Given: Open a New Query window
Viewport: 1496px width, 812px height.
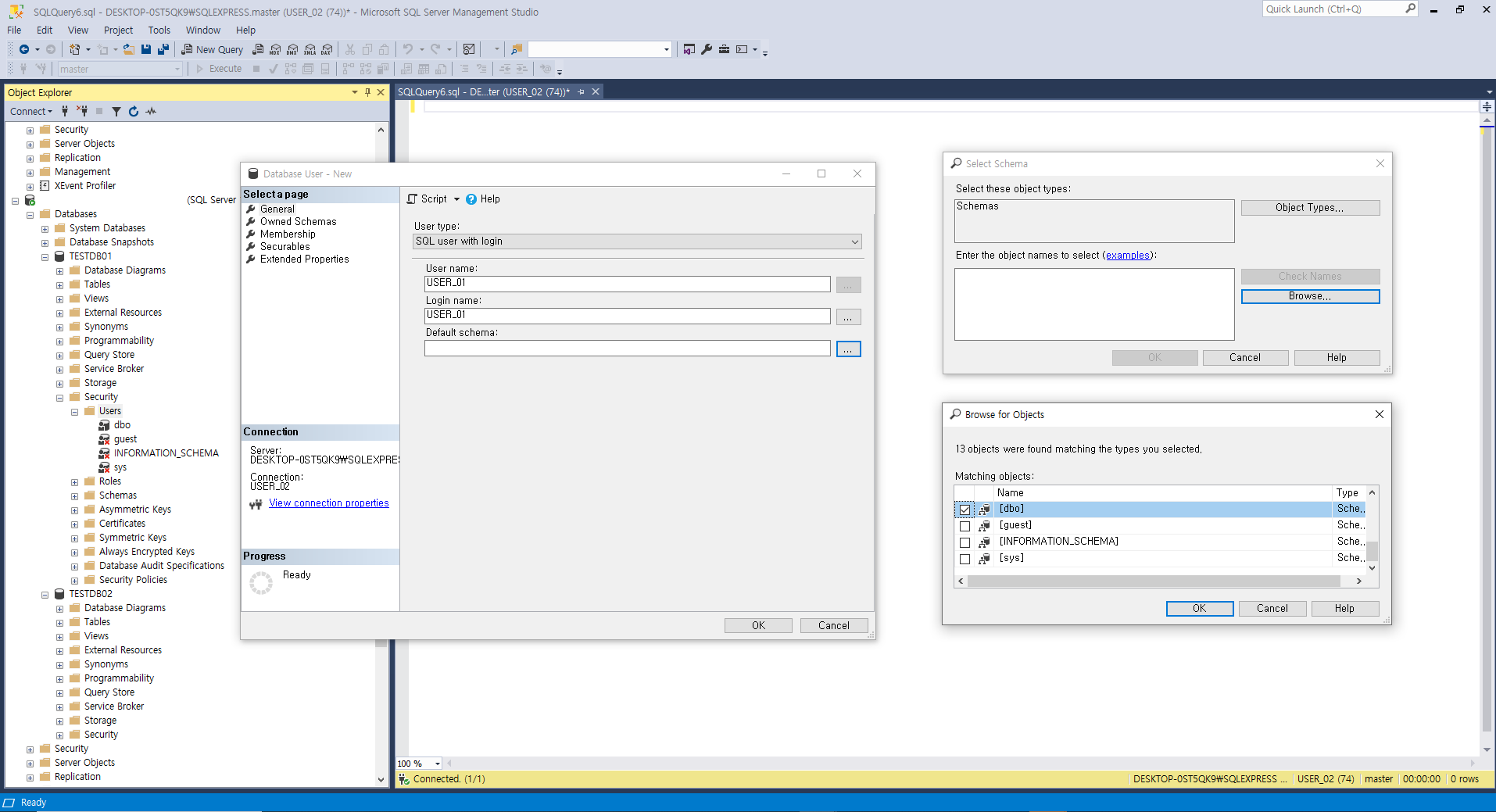Looking at the screenshot, I should click(x=212, y=49).
